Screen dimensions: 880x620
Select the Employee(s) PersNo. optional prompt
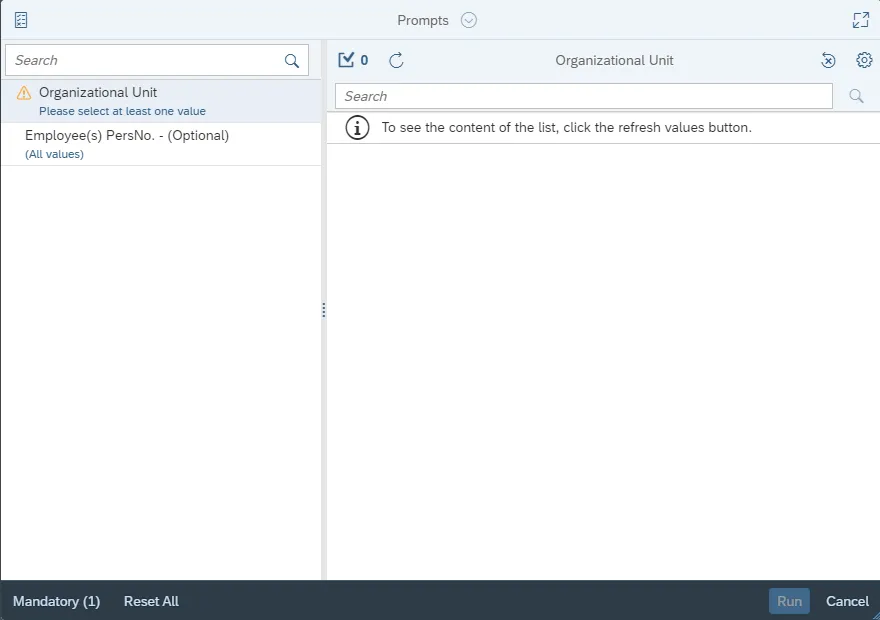click(127, 136)
